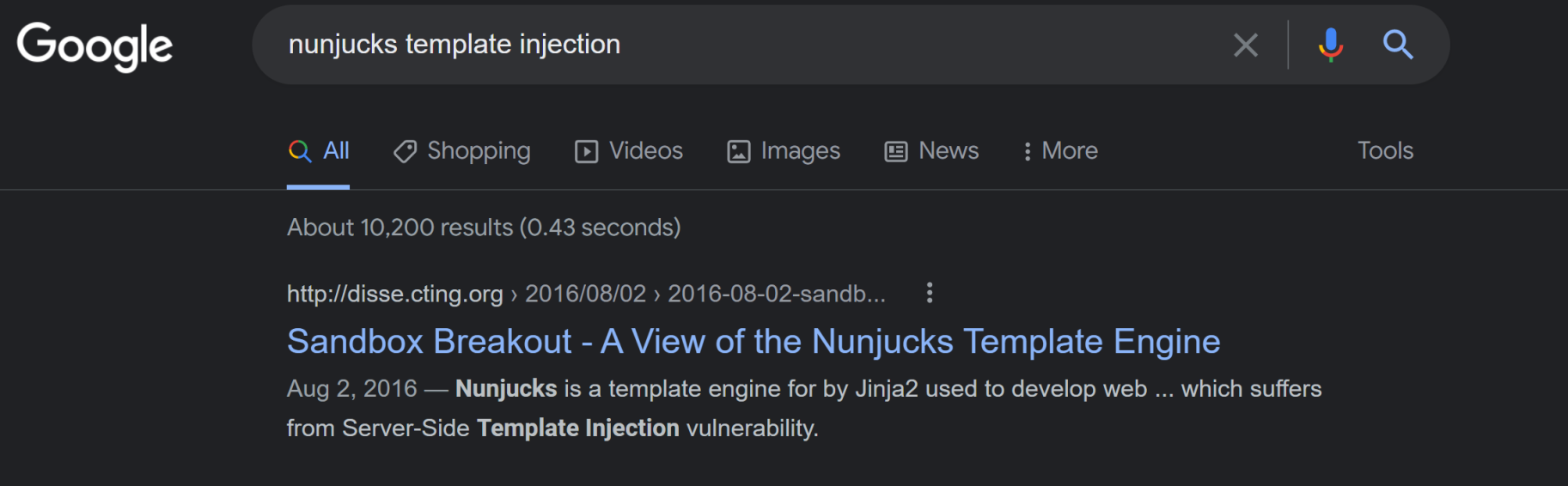This screenshot has height=486, width=1568.
Task: Switch to the News tab
Action: (x=931, y=151)
